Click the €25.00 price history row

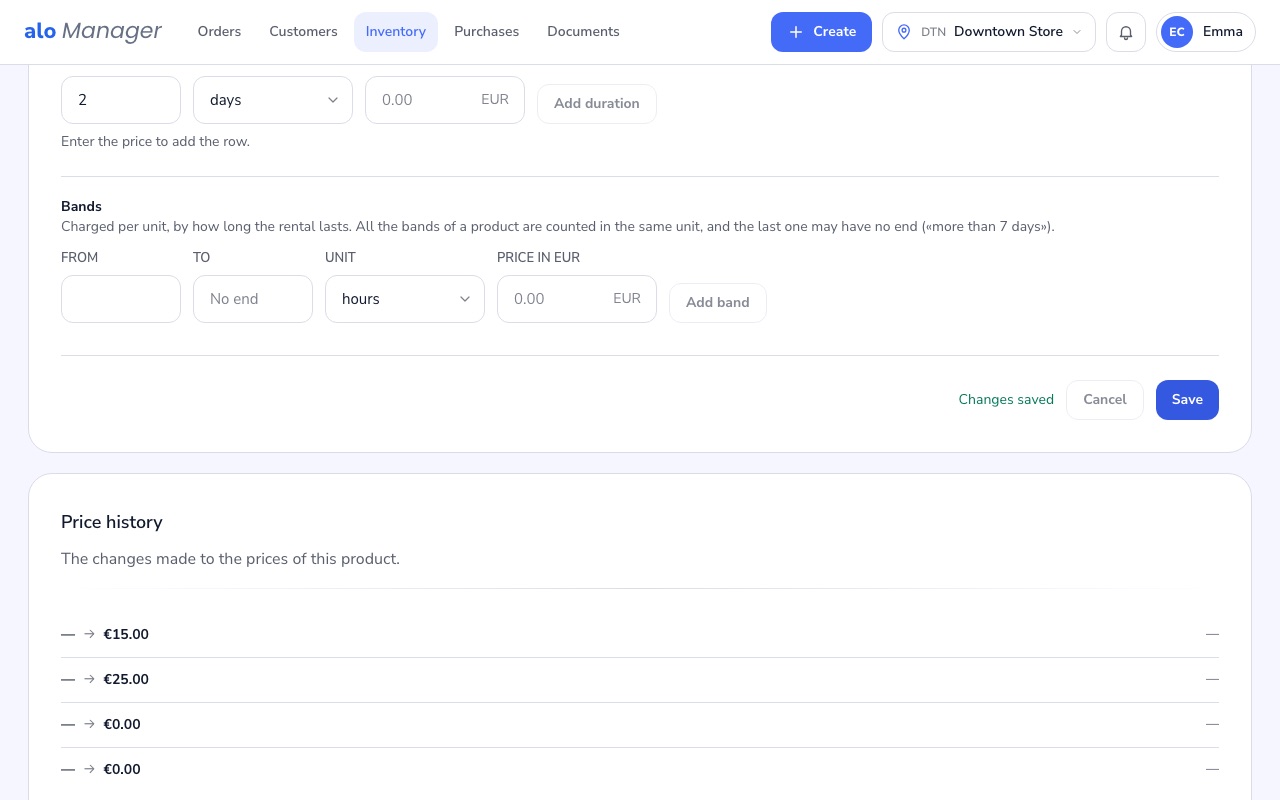coord(640,679)
